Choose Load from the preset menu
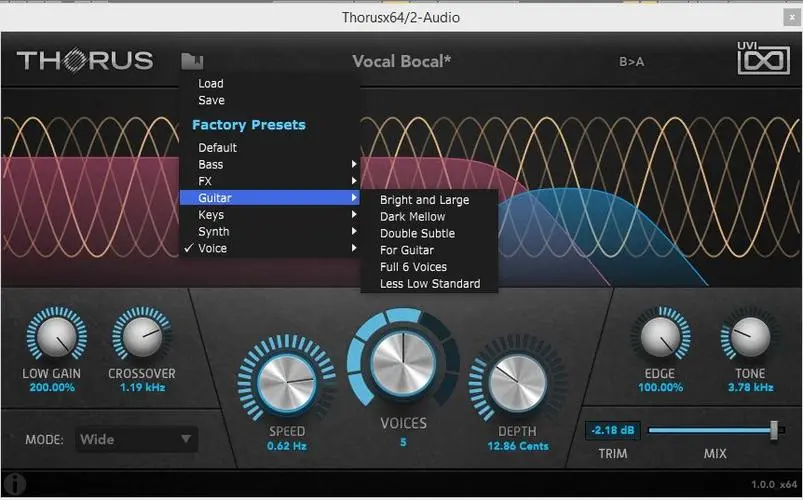The height and width of the screenshot is (500, 803). (x=269, y=84)
